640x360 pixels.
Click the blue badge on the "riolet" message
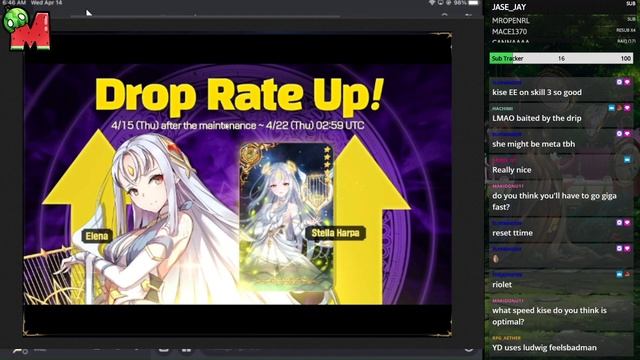(x=619, y=274)
